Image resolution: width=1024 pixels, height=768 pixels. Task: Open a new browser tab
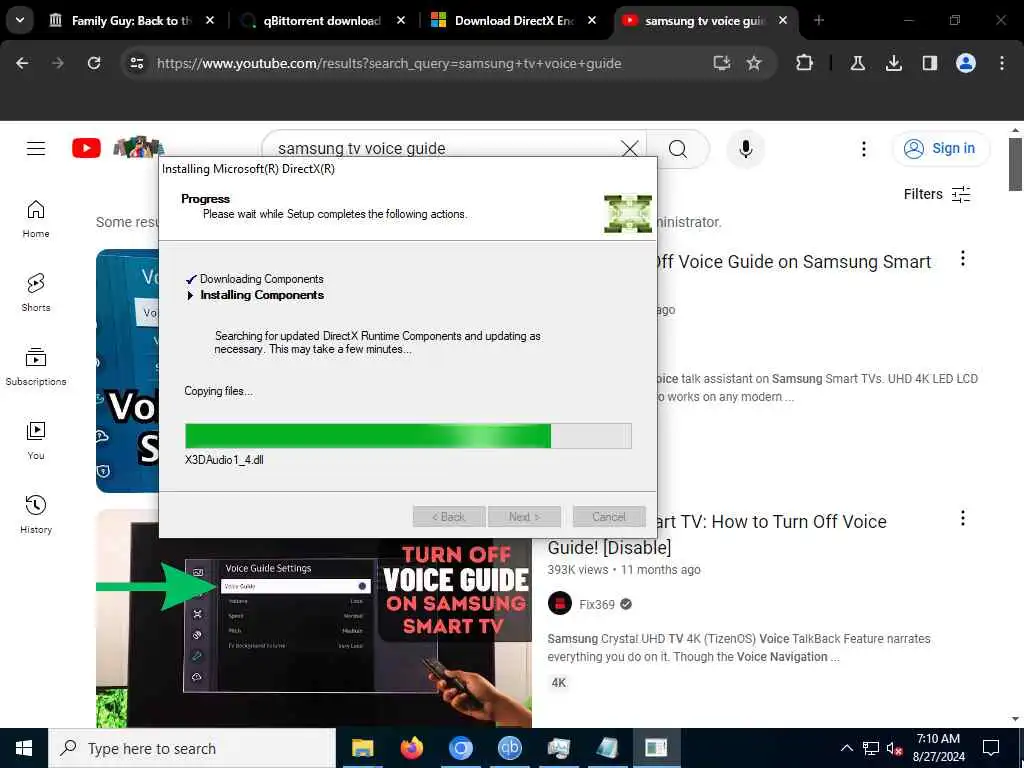(819, 21)
